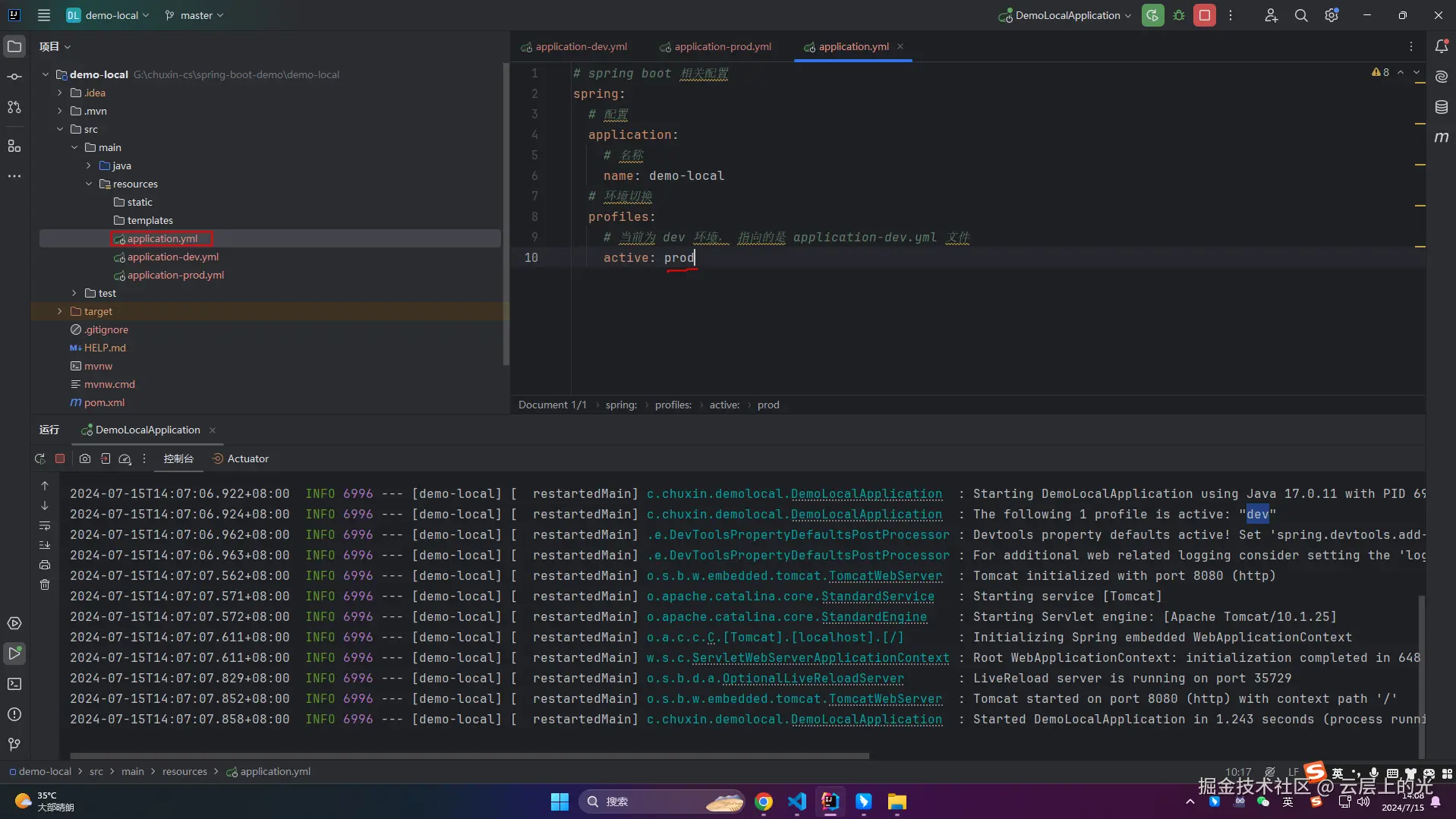This screenshot has height=819, width=1456.
Task: Switch to the Actuator tab
Action: [247, 458]
